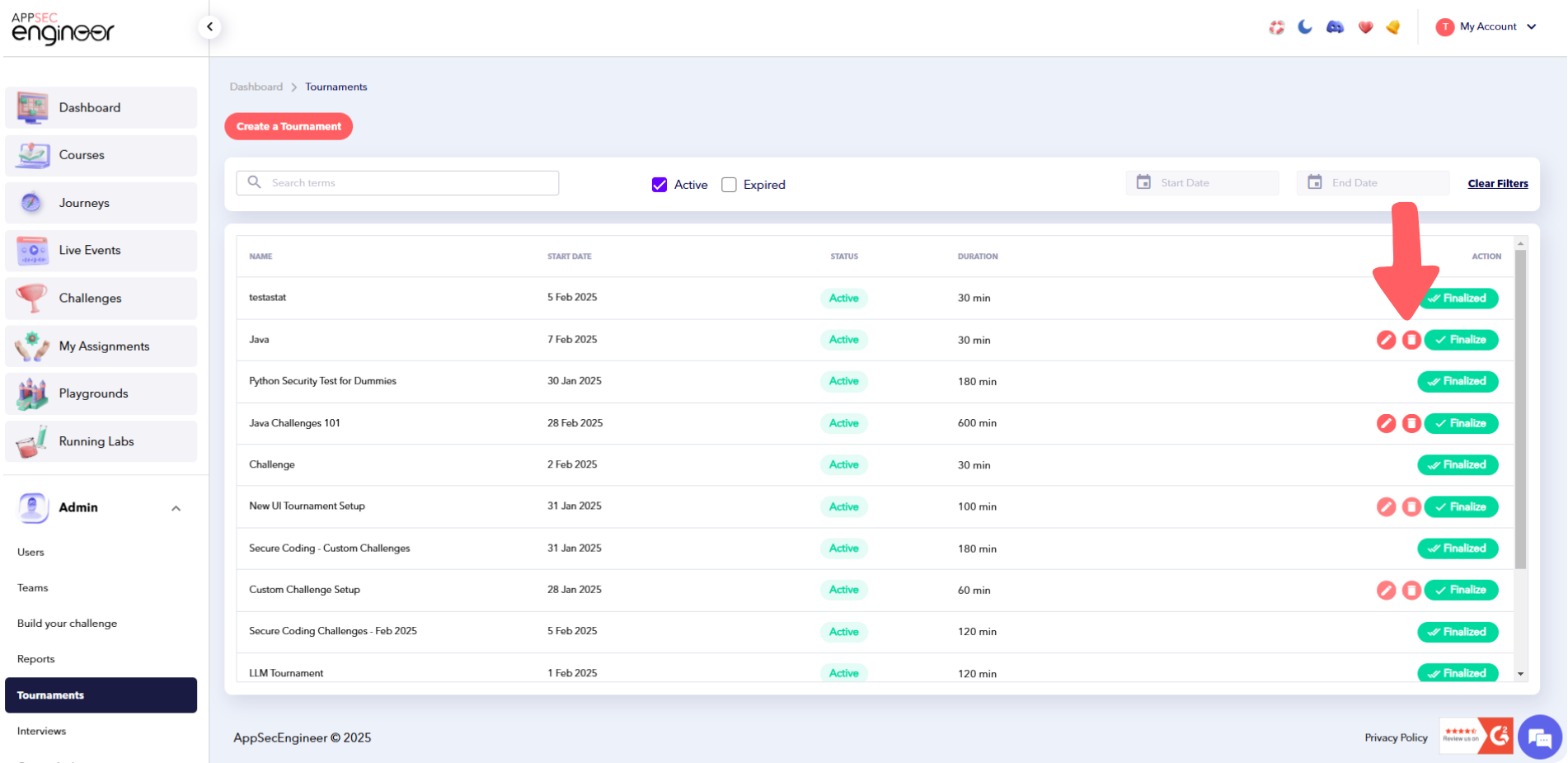The image size is (1568, 763).
Task: Click the Start Date input field
Action: 1202,182
